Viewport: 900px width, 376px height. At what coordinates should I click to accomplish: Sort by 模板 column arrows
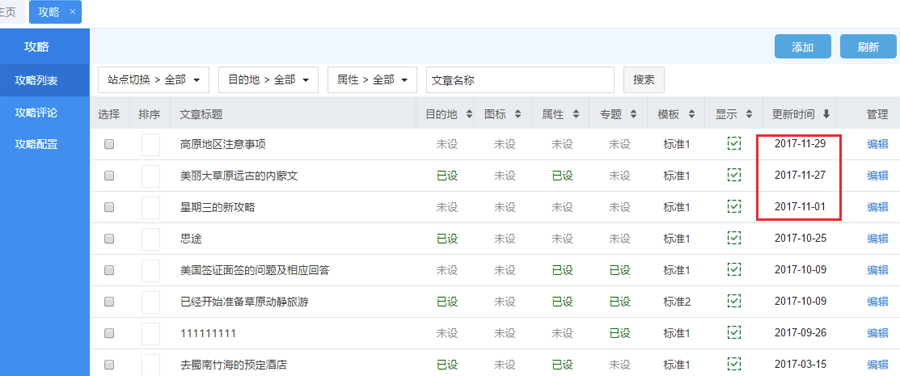click(x=691, y=114)
